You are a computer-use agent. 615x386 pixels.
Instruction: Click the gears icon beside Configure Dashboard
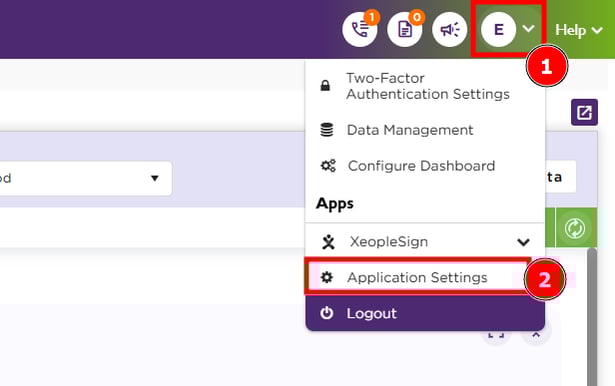[x=328, y=166]
